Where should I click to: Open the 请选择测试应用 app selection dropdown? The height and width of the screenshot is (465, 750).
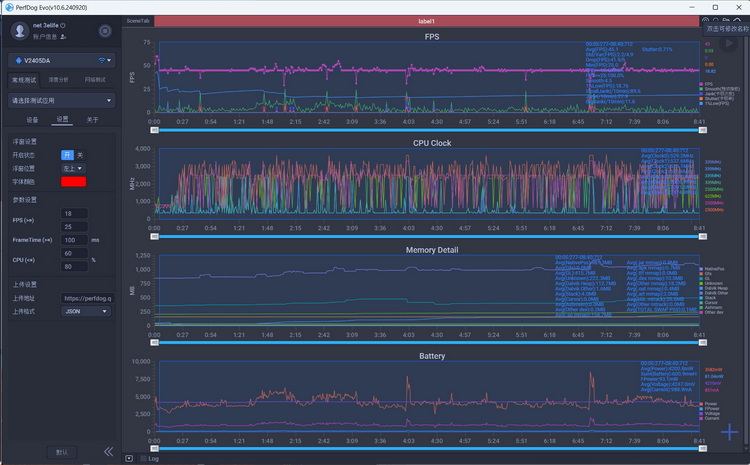click(x=62, y=100)
